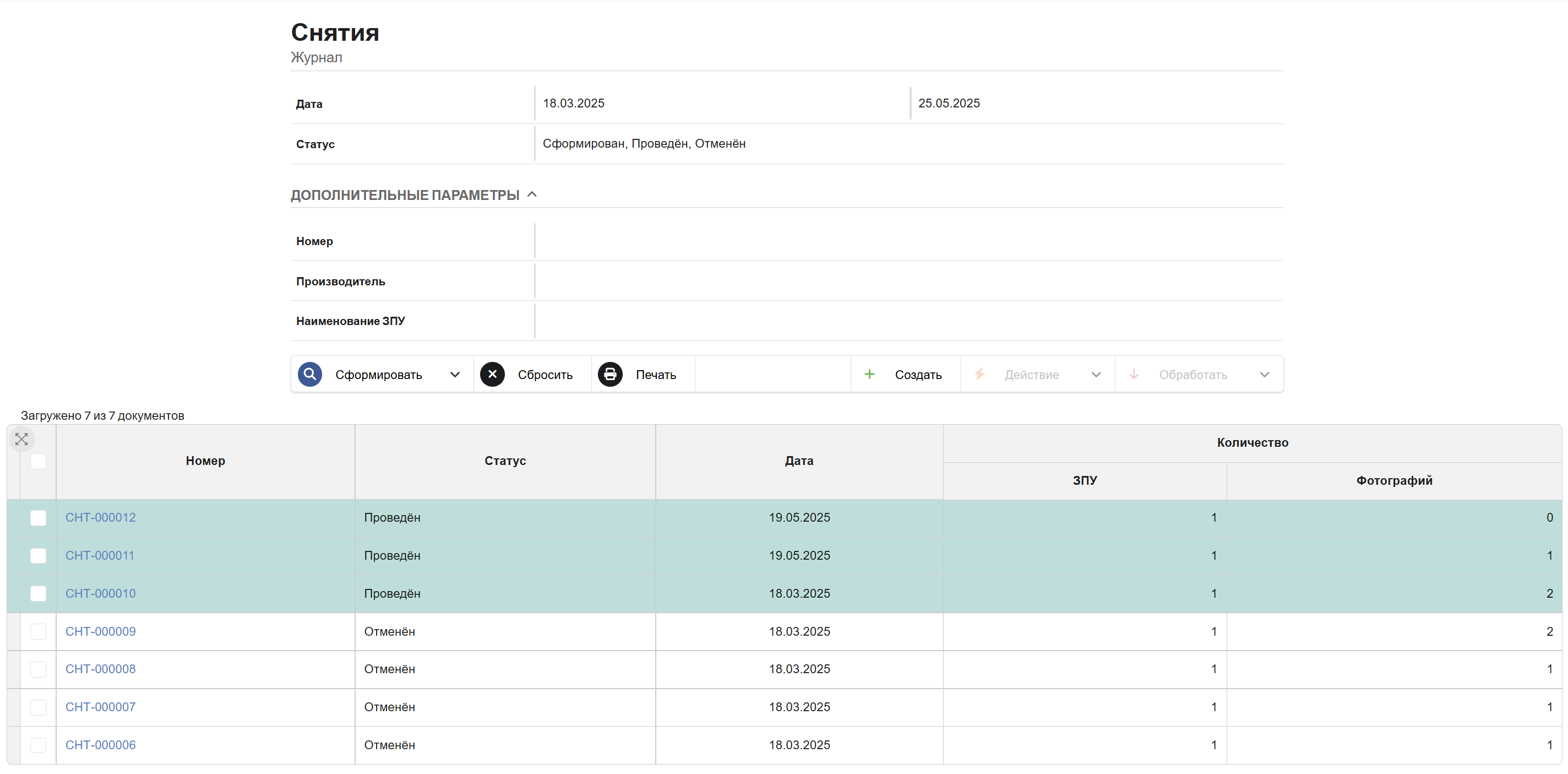Click the printer icon for Печать

610,374
